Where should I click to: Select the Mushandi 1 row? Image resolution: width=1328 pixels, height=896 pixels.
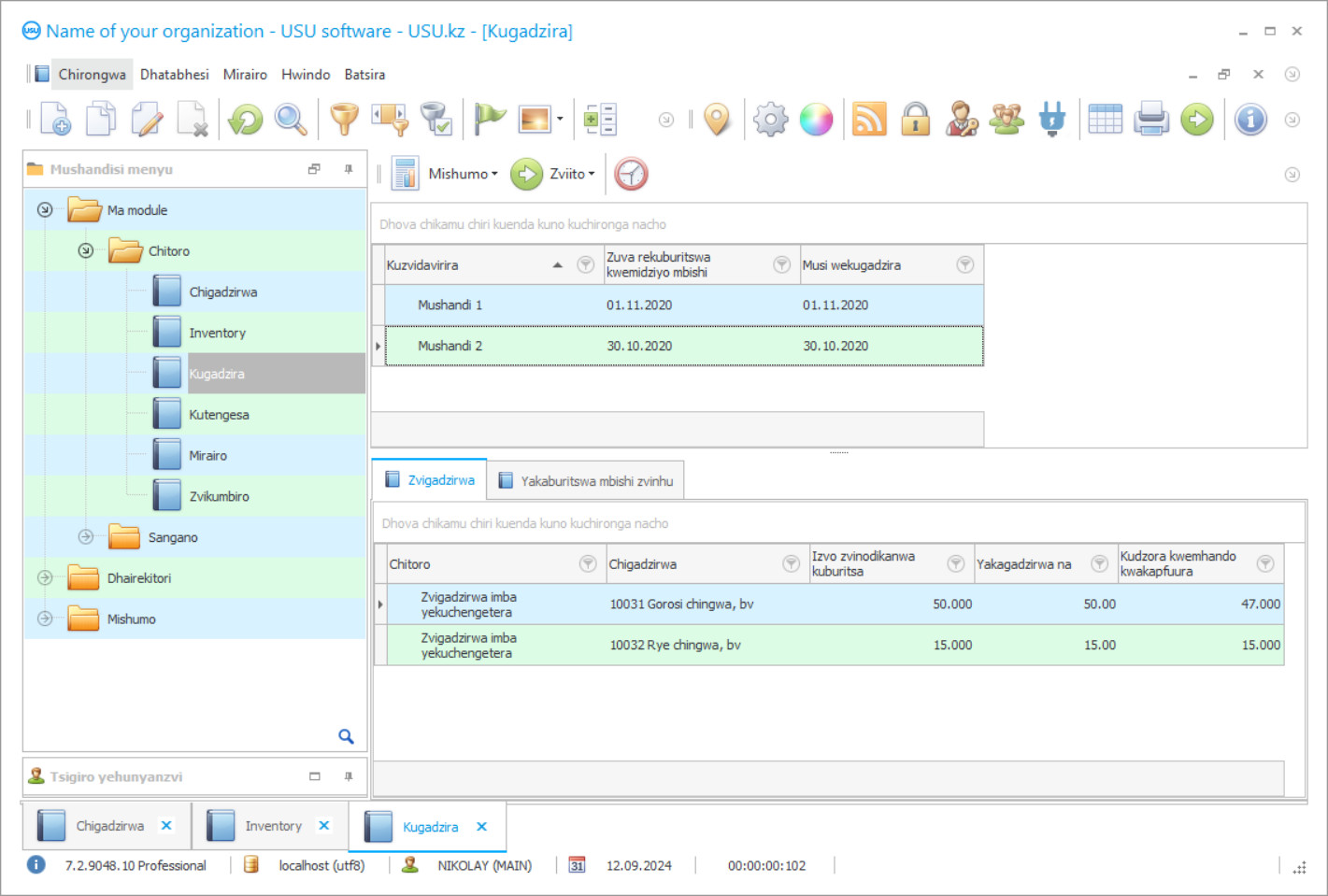click(x=450, y=306)
